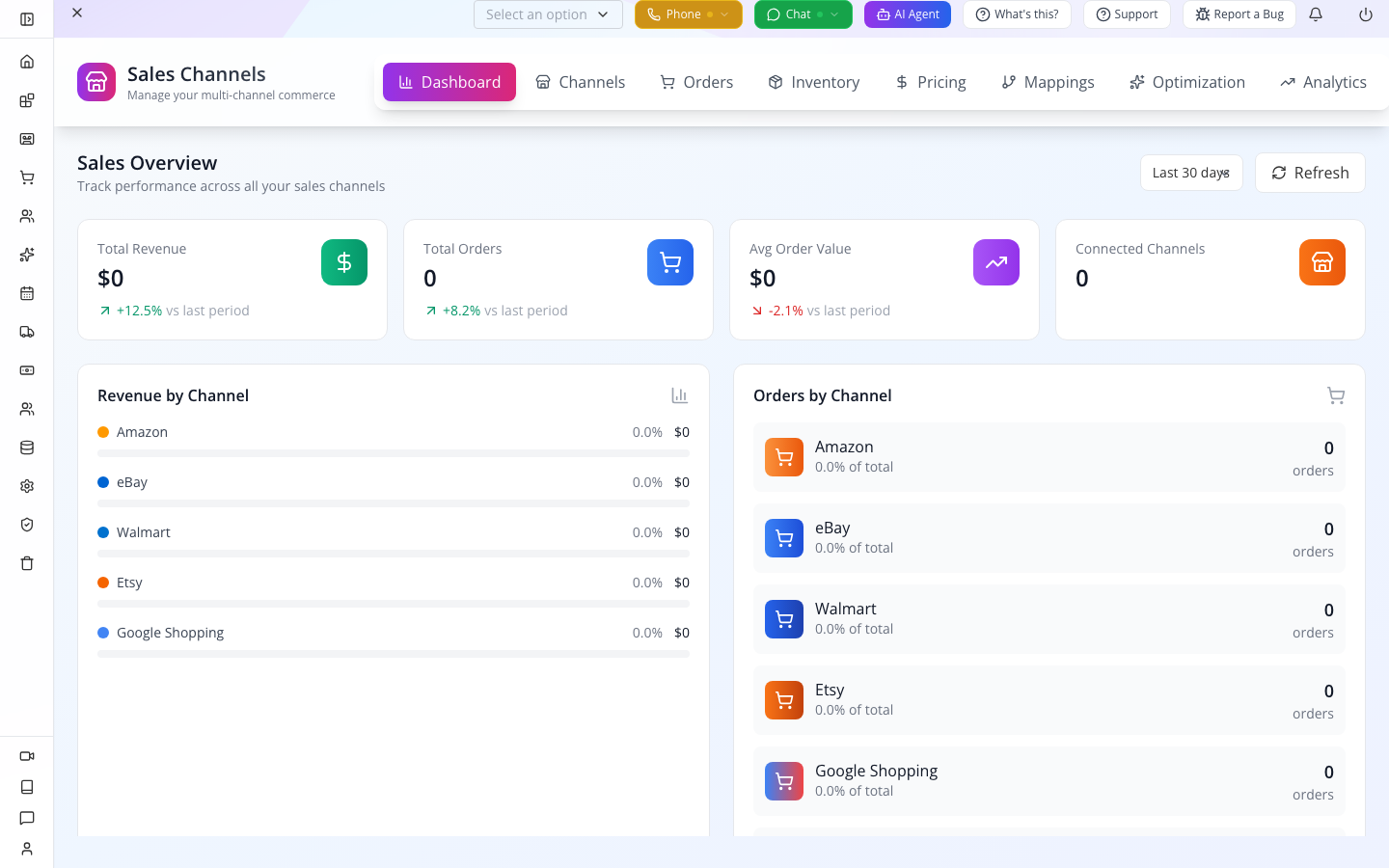Screen dimensions: 1389x868
Task: Click the cart icon in Orders by Channel header
Action: point(1336,395)
